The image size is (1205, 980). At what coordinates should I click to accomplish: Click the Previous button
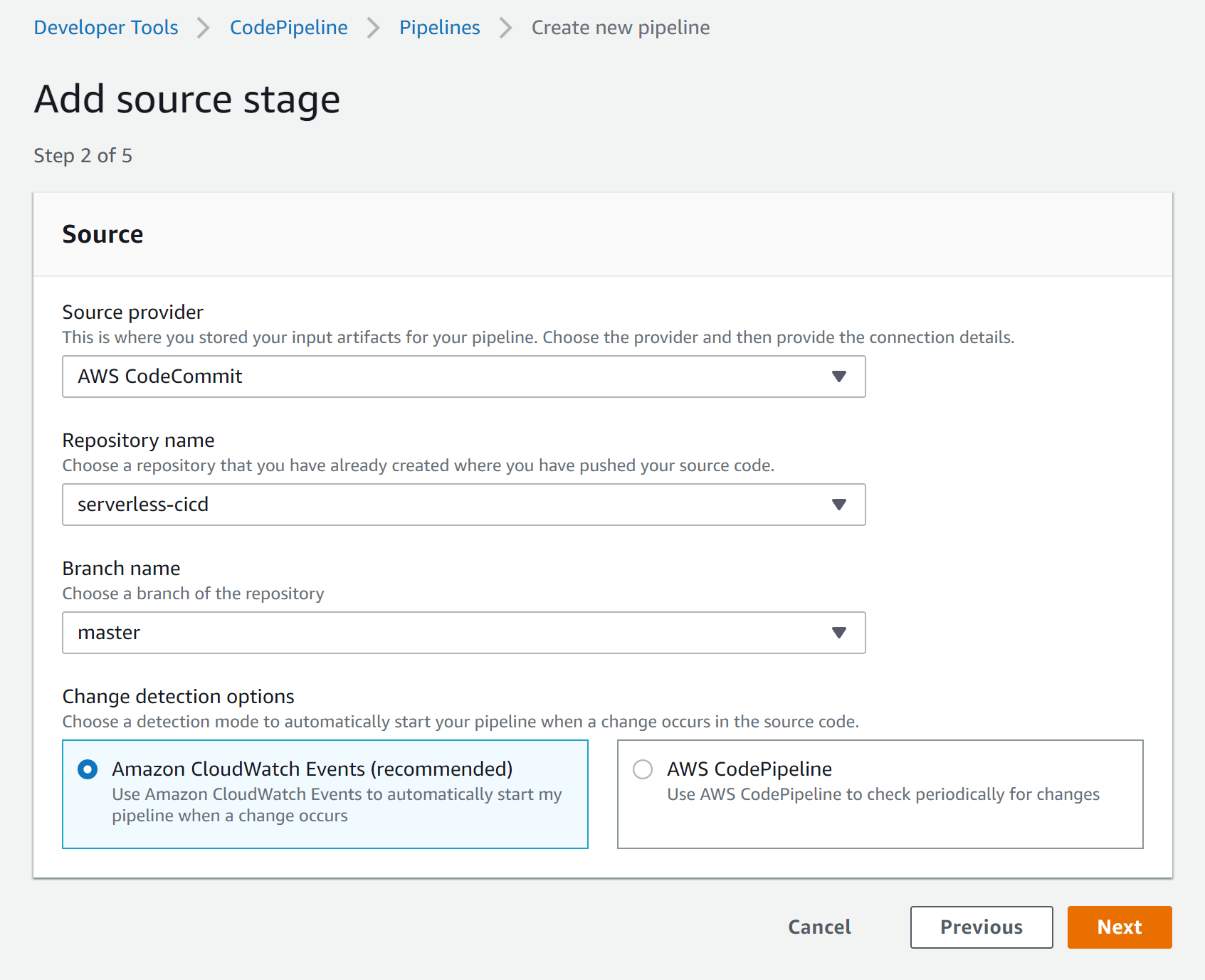981,927
